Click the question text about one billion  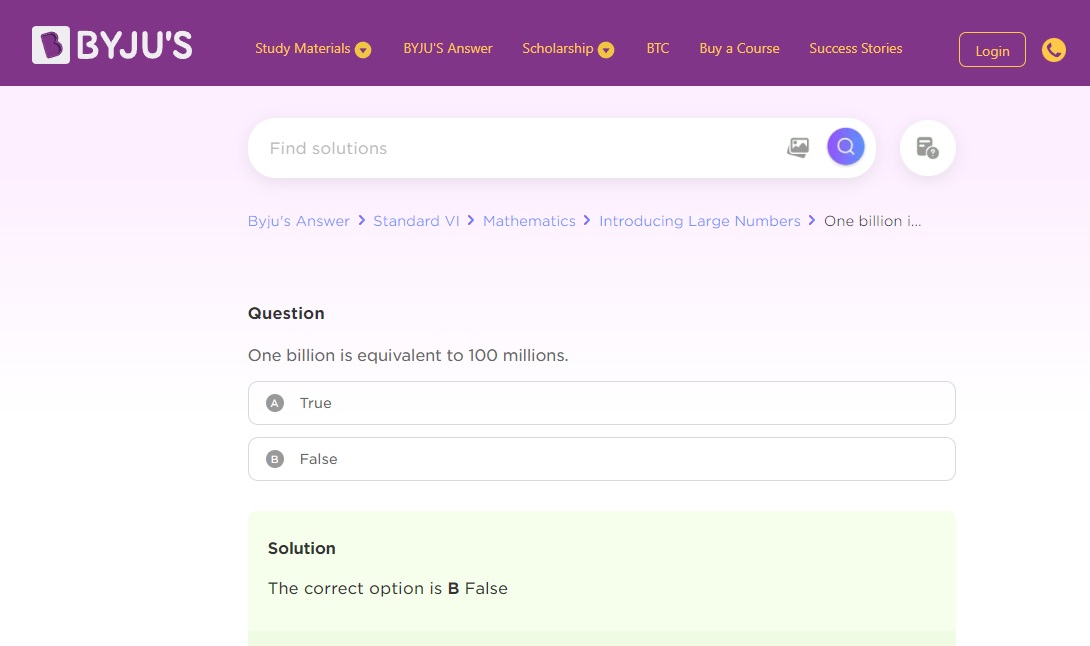[408, 355]
